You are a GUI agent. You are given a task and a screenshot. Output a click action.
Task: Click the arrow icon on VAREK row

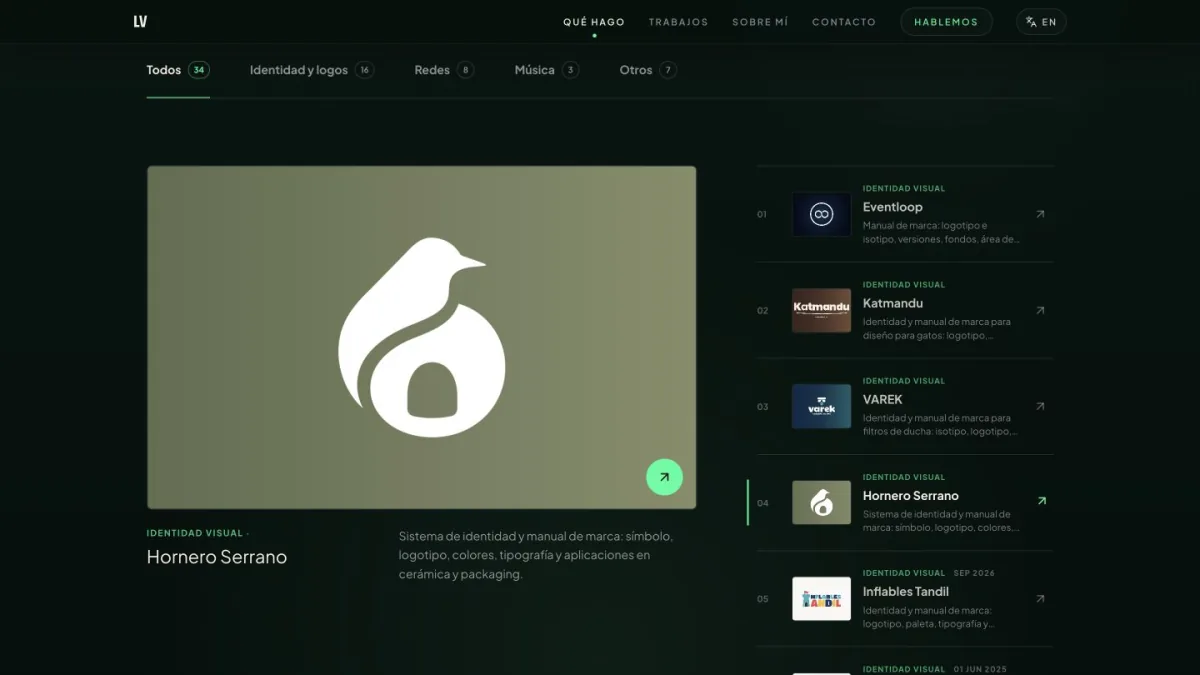click(x=1040, y=406)
